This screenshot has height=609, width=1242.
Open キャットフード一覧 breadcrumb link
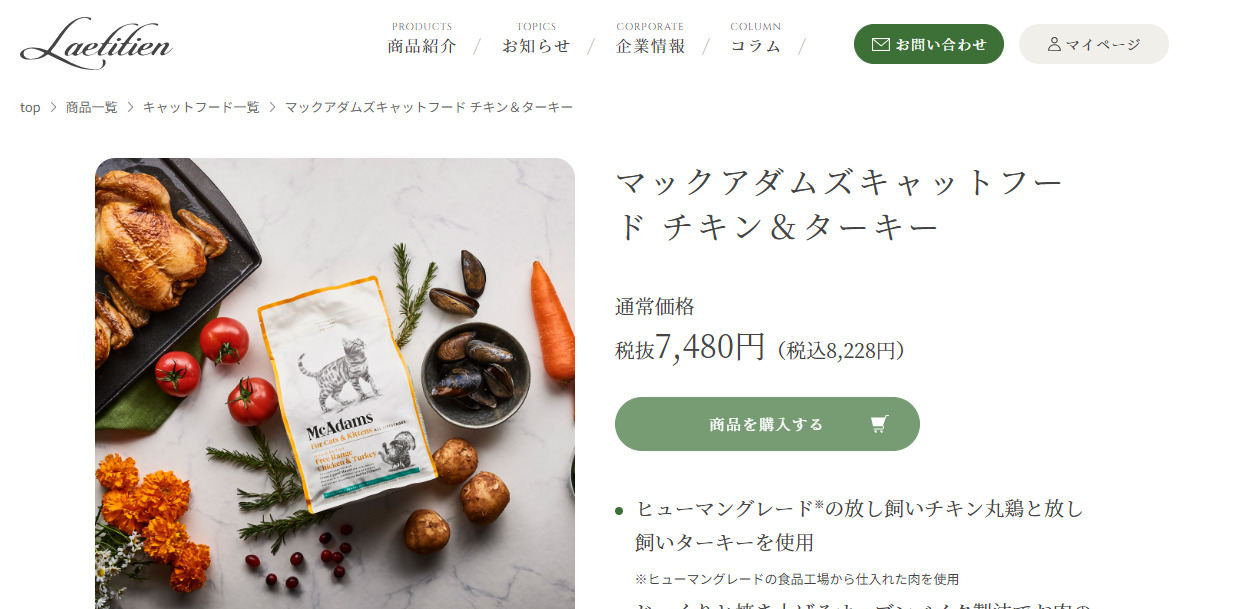coord(201,107)
